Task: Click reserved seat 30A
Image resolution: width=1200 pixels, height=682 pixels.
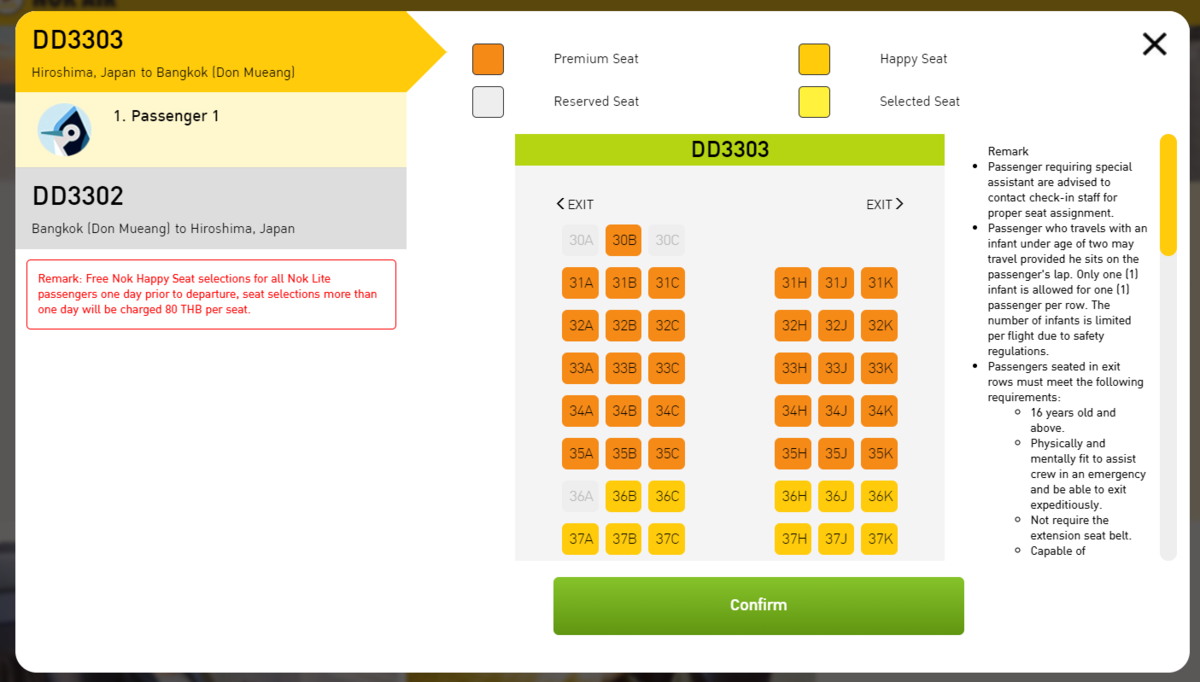Action: click(581, 240)
